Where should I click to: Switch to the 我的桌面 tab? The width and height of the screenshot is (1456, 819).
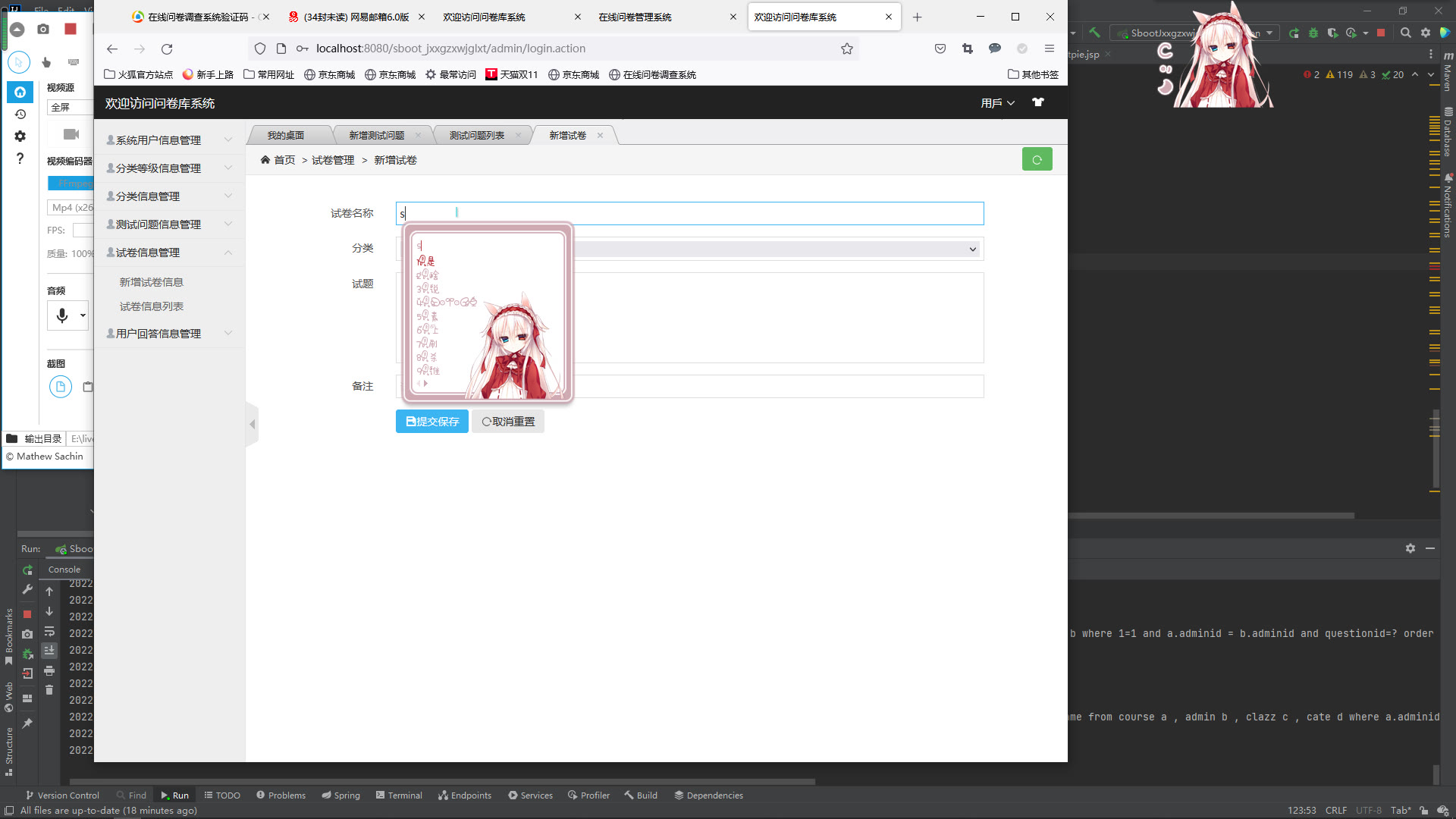[285, 135]
